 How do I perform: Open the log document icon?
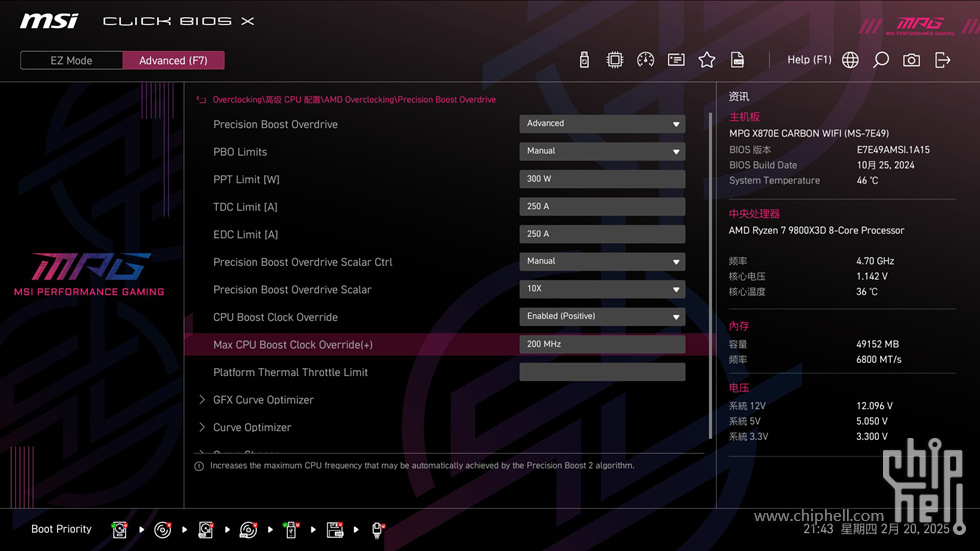click(737, 60)
